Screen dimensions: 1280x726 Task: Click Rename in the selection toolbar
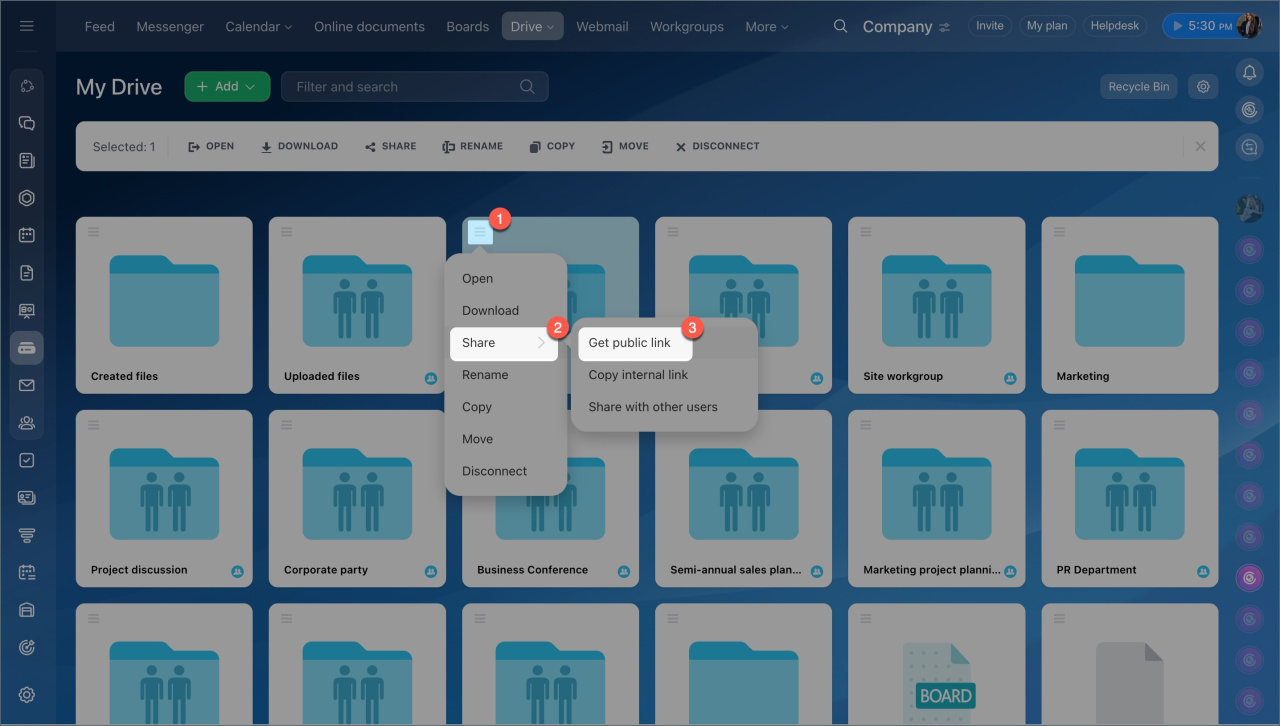coord(472,147)
